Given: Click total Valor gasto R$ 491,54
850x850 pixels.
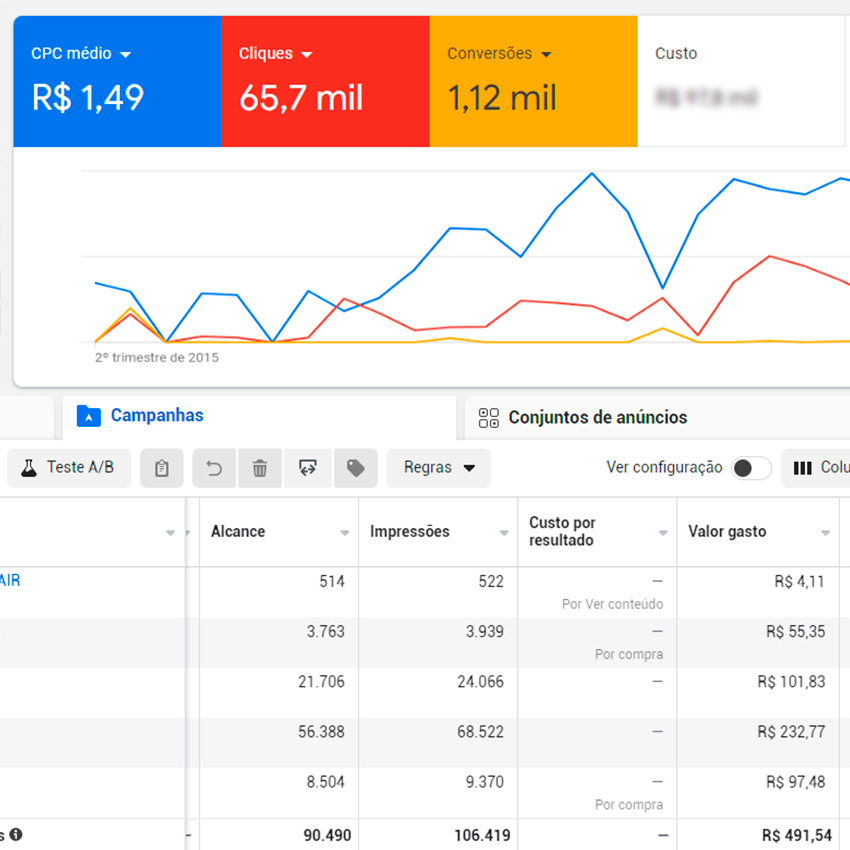Looking at the screenshot, I should pos(797,835).
